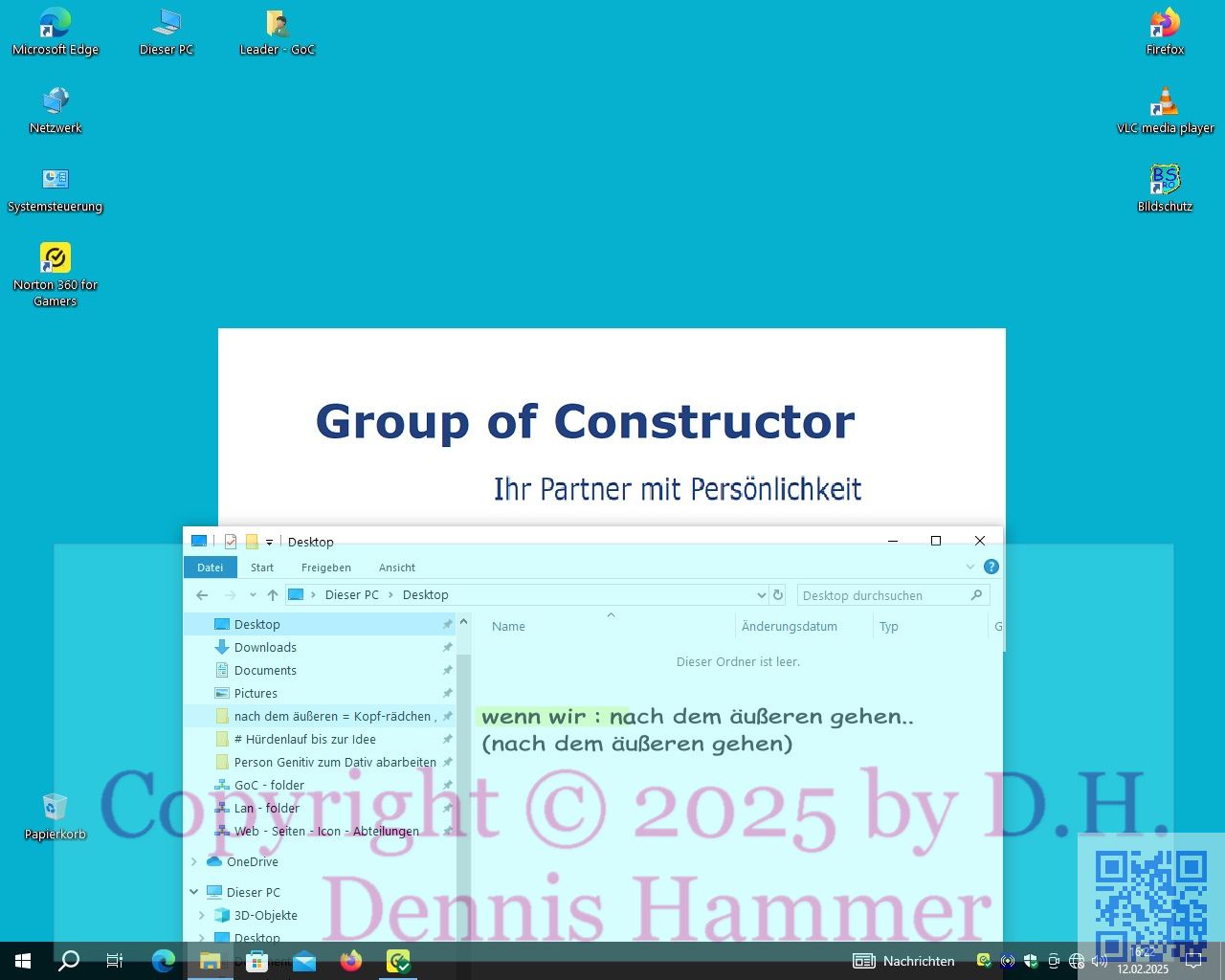Image resolution: width=1225 pixels, height=980 pixels.
Task: Click the Explorer help question mark icon
Action: pos(991,567)
